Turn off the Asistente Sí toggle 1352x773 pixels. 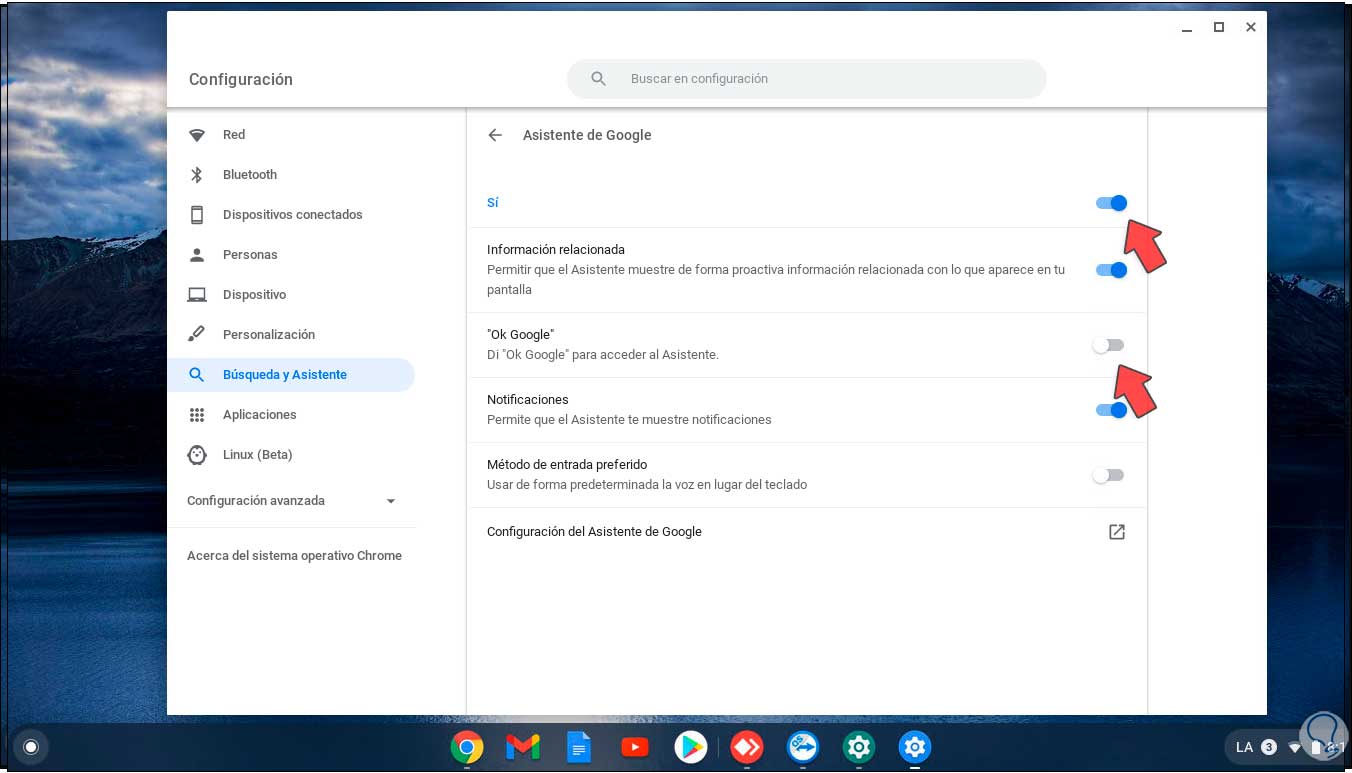[1111, 203]
